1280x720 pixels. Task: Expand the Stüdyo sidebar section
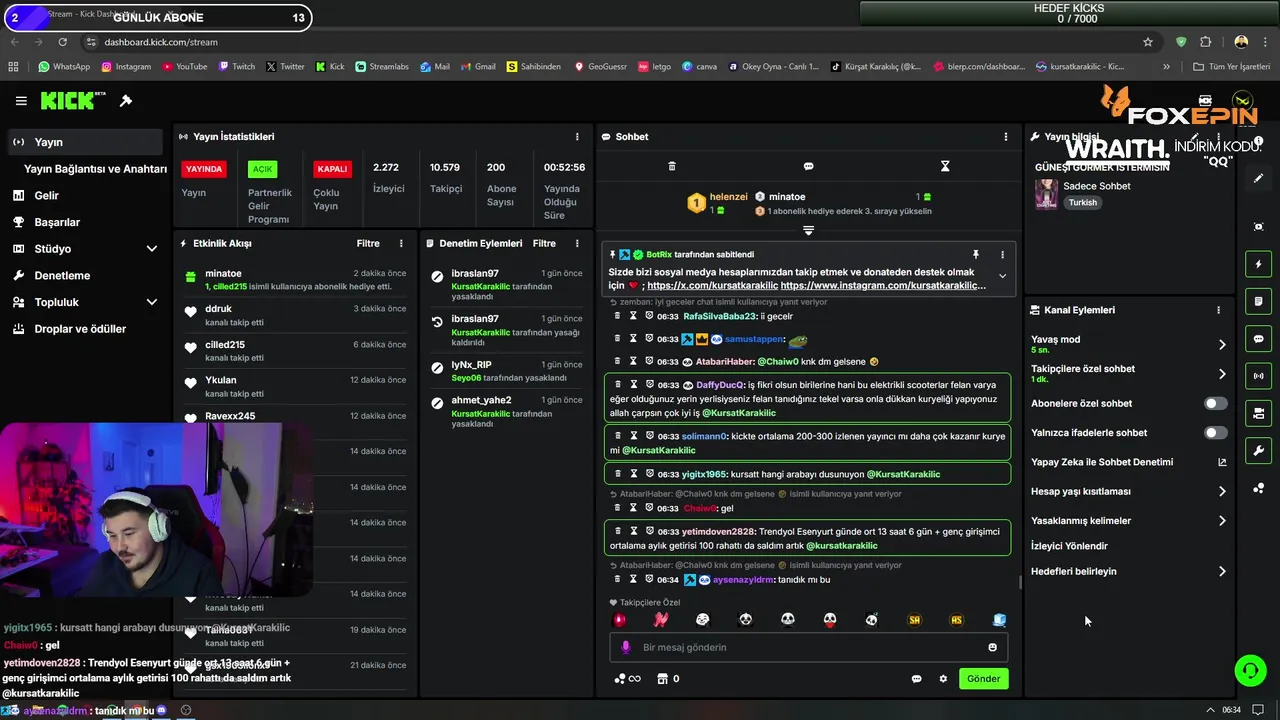(152, 249)
